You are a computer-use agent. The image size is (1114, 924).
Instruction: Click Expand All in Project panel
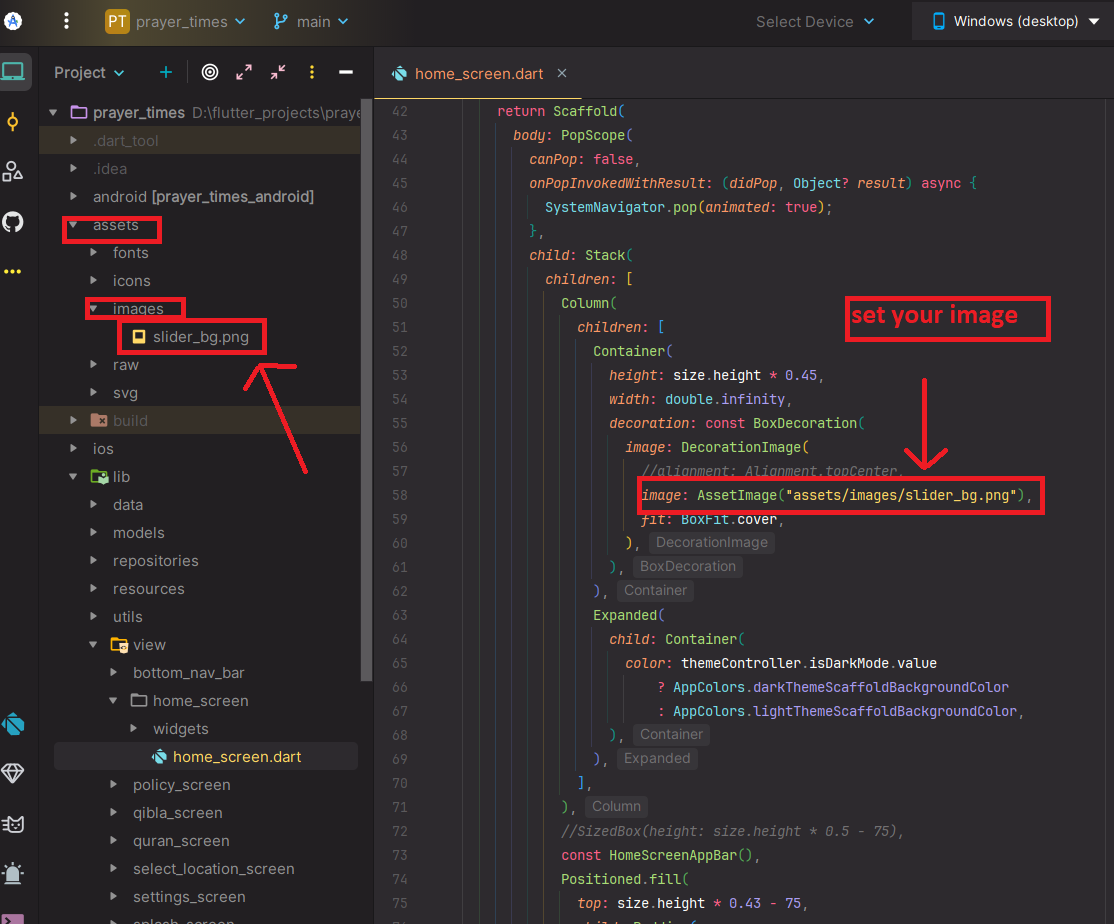click(244, 72)
